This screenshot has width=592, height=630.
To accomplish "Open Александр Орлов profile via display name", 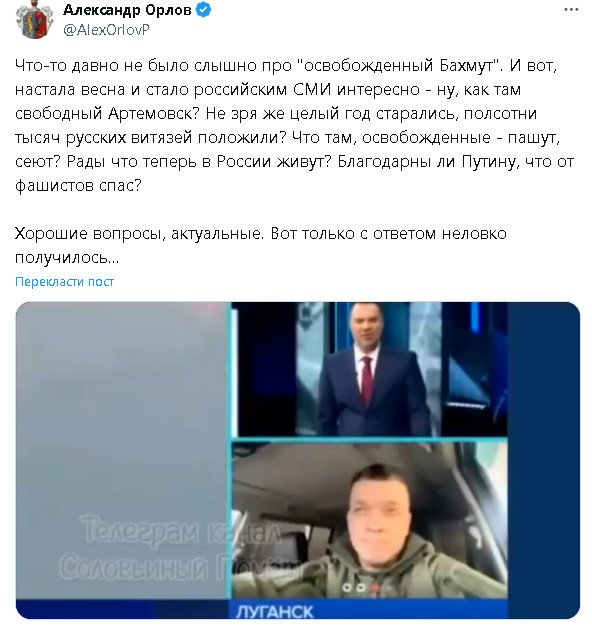I will pyautogui.click(x=127, y=10).
